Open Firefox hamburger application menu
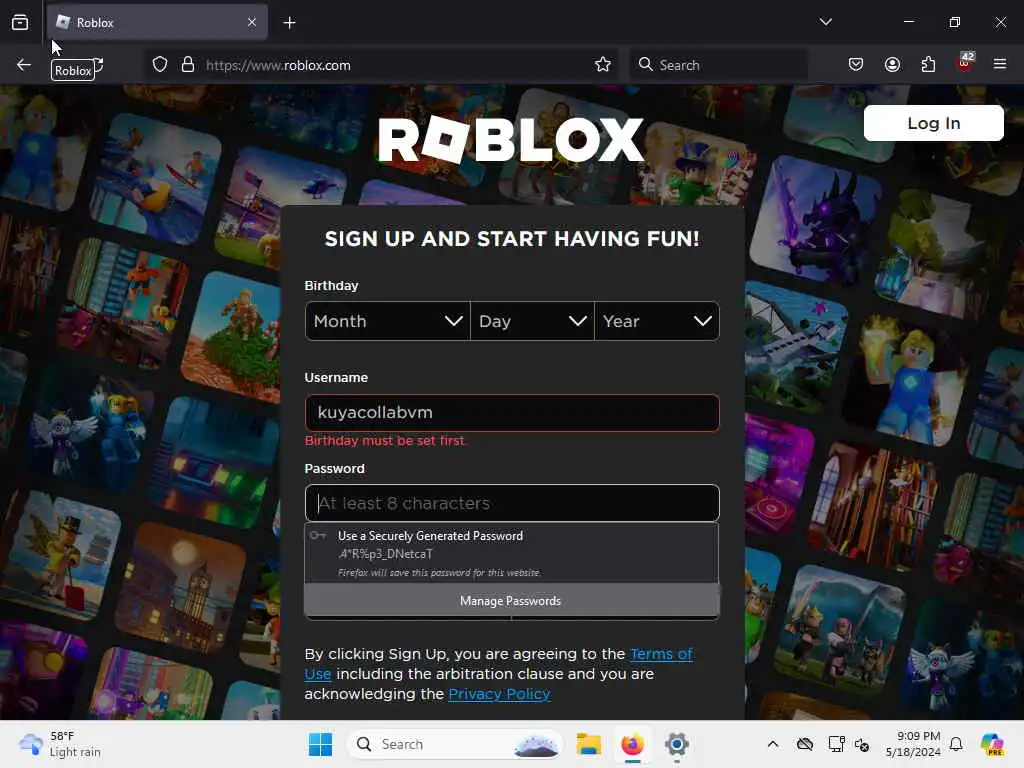Image resolution: width=1024 pixels, height=768 pixels. click(x=1000, y=64)
